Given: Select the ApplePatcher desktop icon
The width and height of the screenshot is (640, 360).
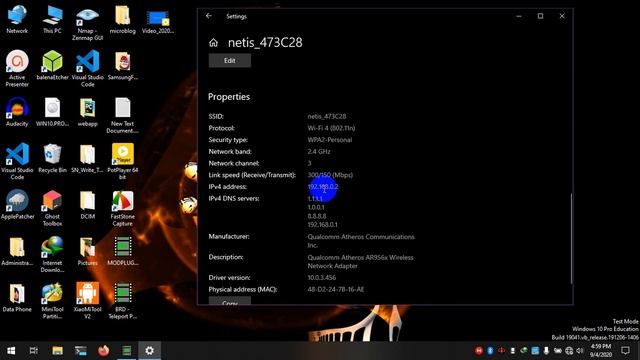Looking at the screenshot, I should point(17,205).
